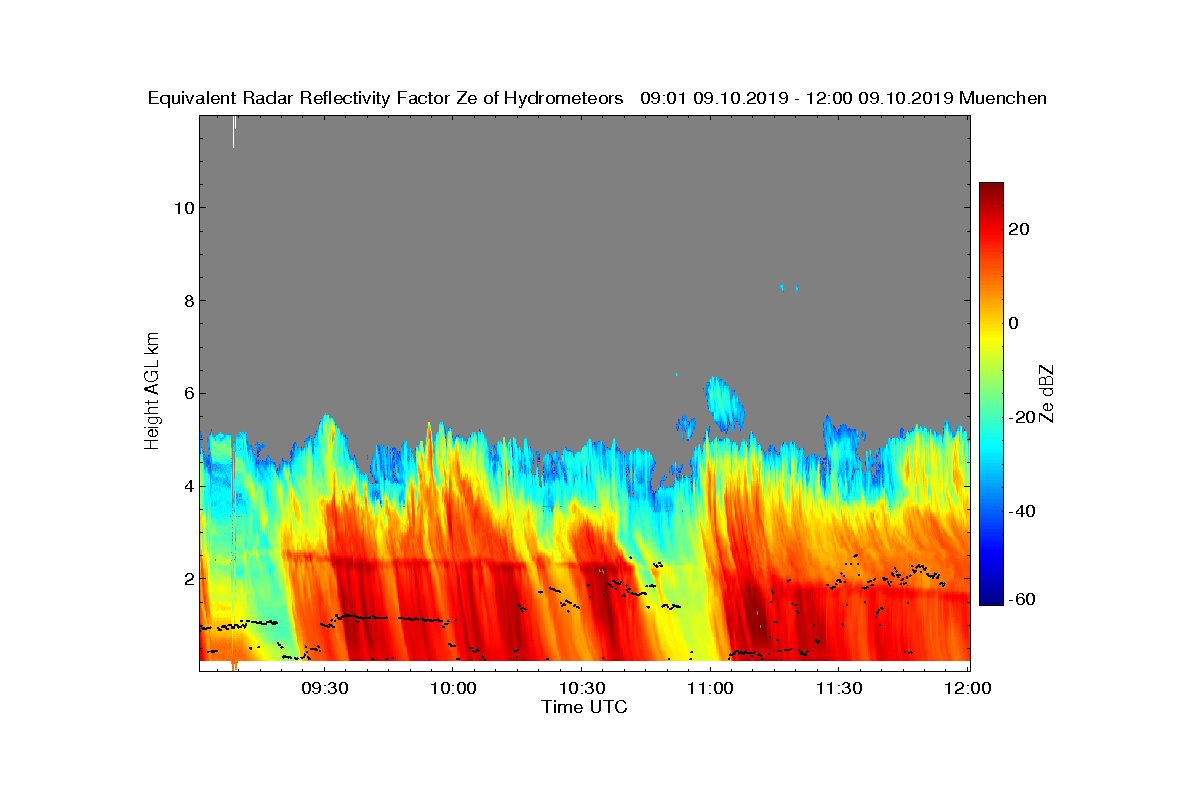Click the colorbar tick label '-40'

point(1022,511)
